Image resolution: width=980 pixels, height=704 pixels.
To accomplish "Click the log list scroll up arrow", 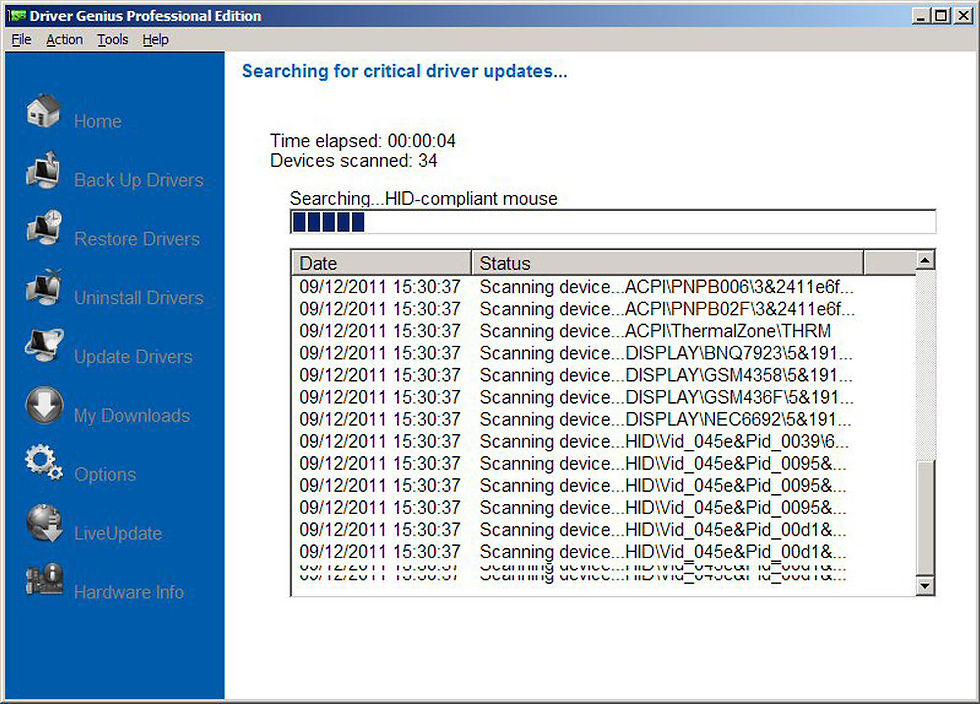I will [x=925, y=259].
